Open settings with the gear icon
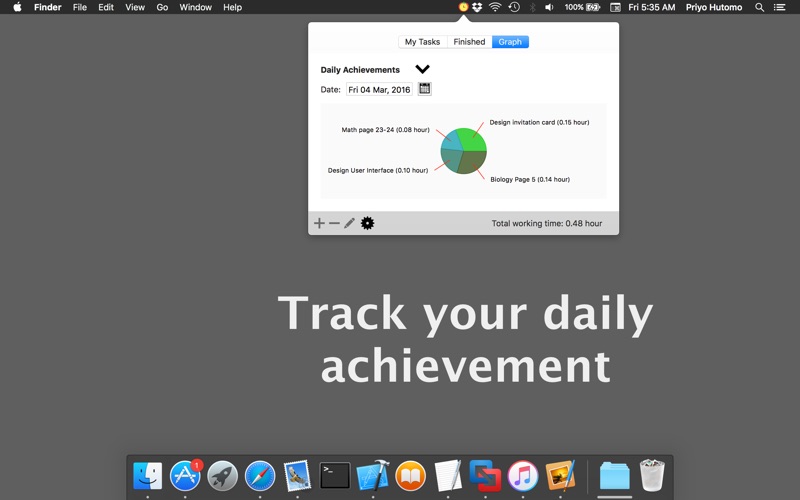Viewport: 800px width, 500px height. 367,223
